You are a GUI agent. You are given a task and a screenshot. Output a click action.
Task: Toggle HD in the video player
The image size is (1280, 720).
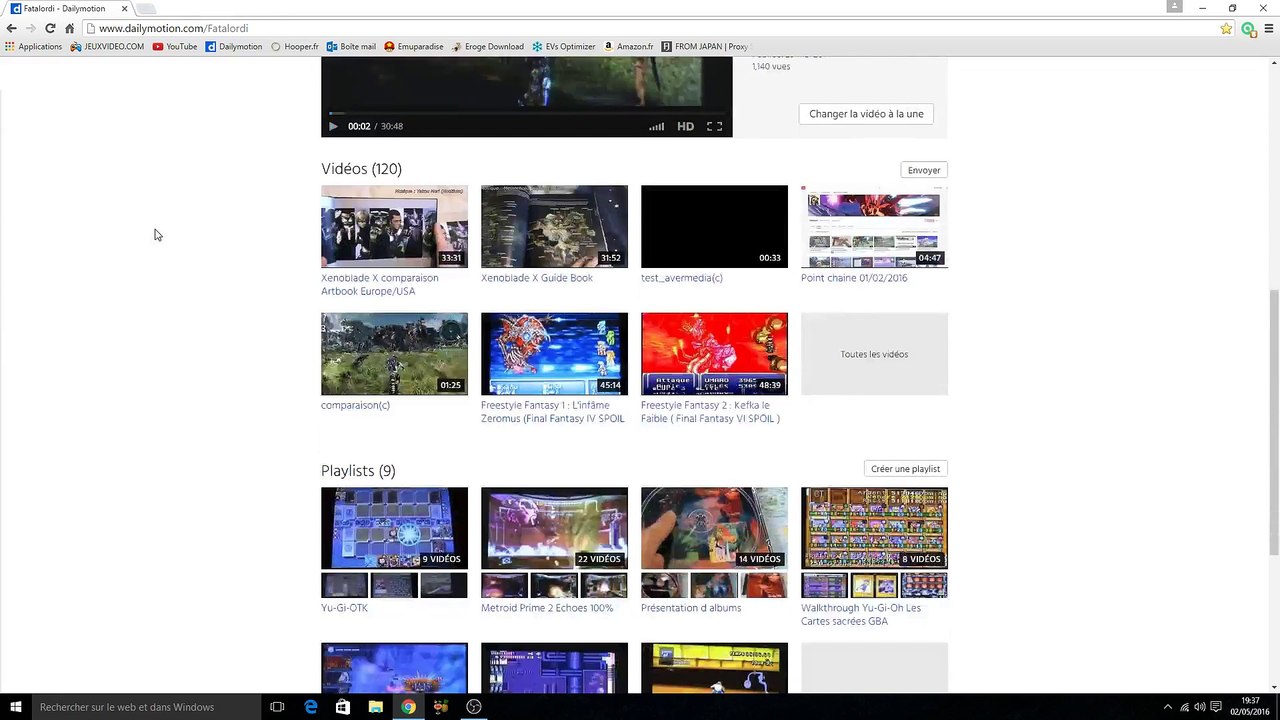(x=685, y=126)
